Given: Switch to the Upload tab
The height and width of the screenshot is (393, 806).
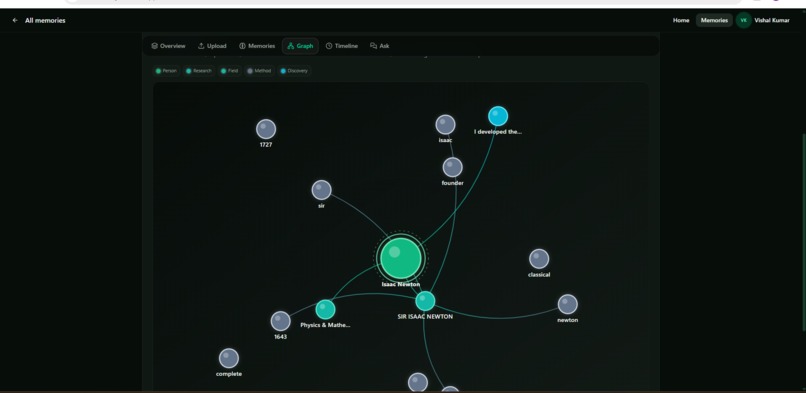Looking at the screenshot, I should pos(212,46).
